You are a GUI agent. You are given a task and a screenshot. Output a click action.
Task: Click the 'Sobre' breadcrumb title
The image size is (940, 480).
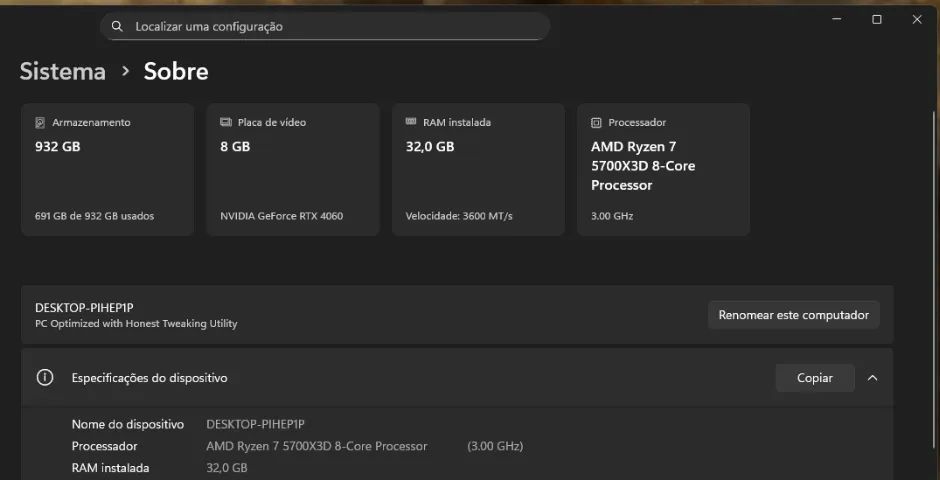[x=176, y=71]
